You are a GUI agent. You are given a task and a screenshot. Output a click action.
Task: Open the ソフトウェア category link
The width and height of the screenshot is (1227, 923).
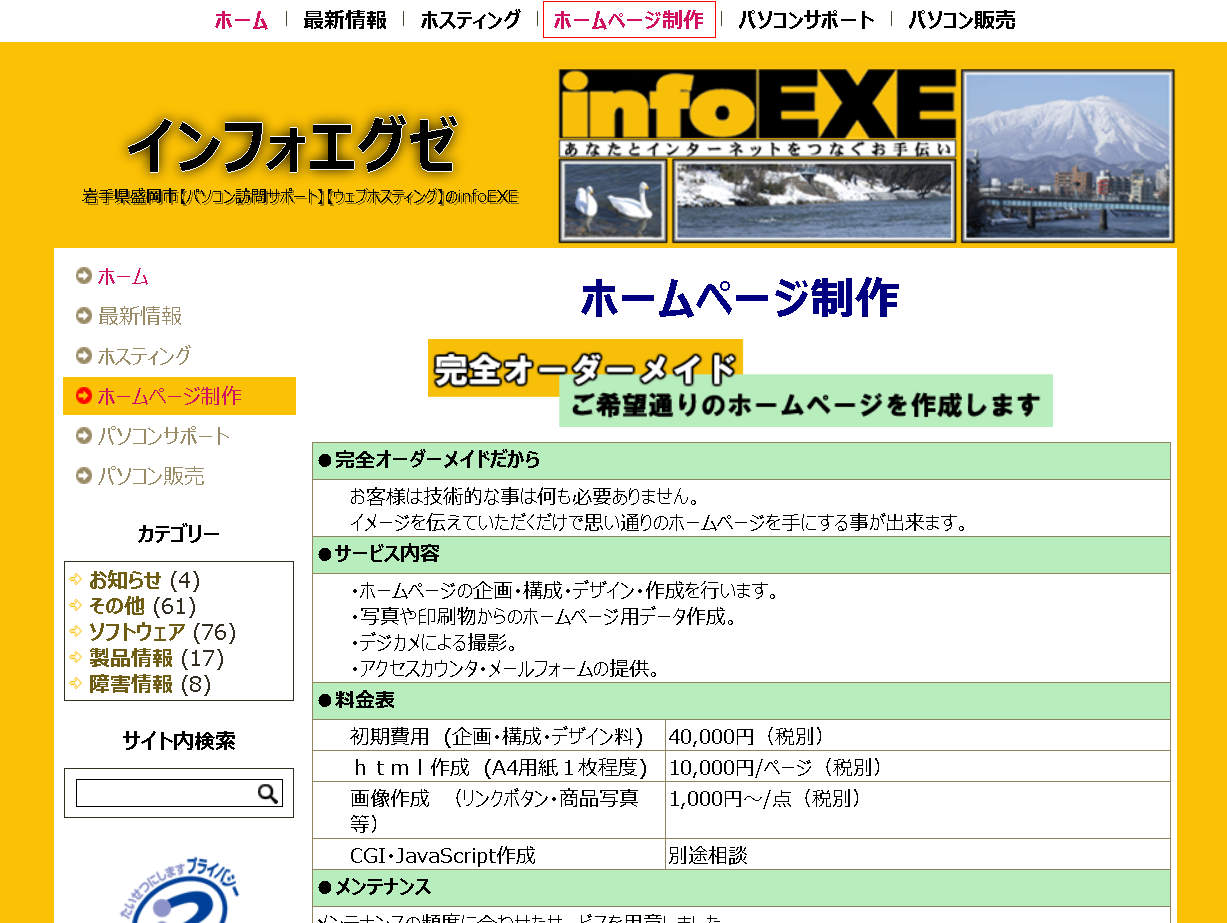[137, 632]
